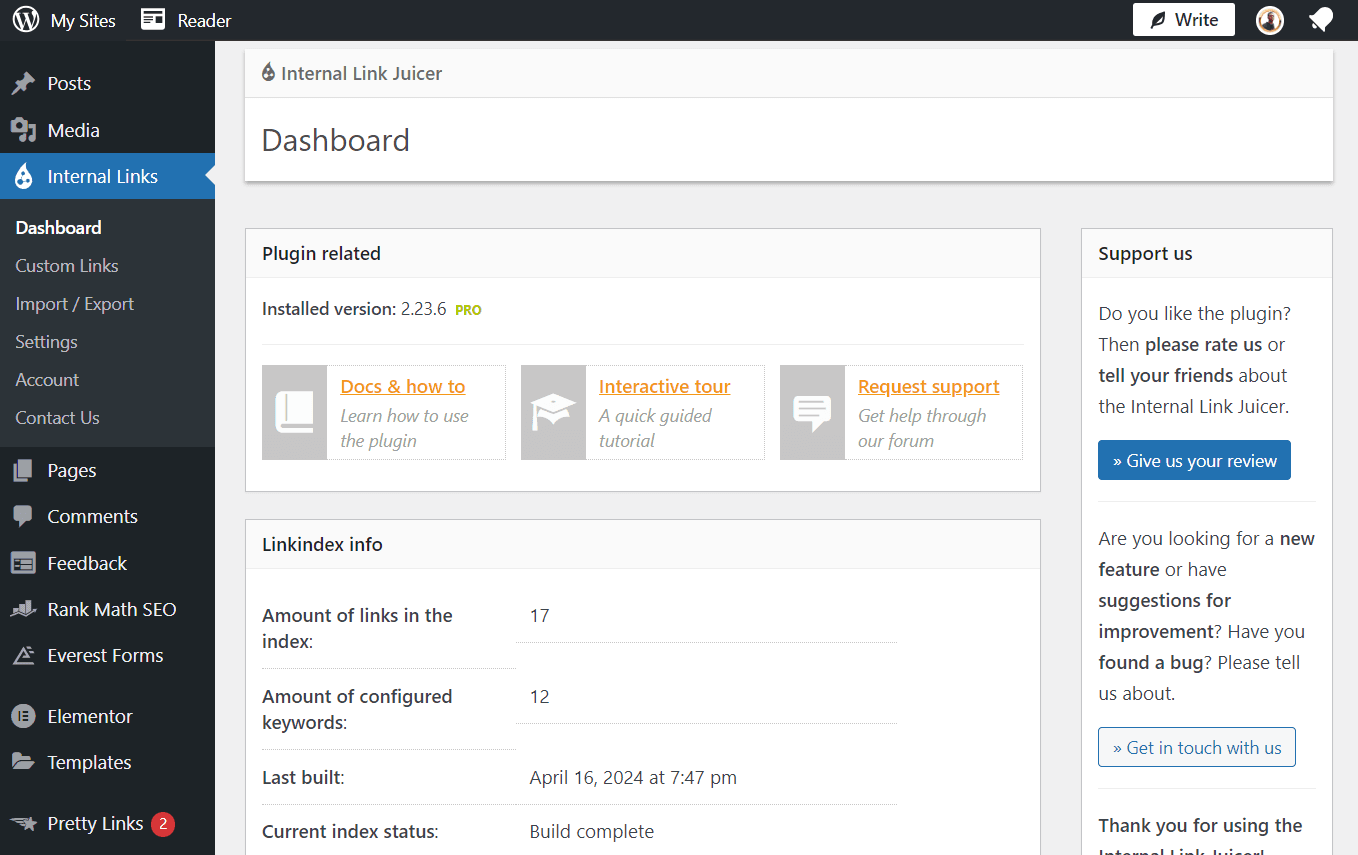Click the version number 2.23.6

pyautogui.click(x=424, y=309)
